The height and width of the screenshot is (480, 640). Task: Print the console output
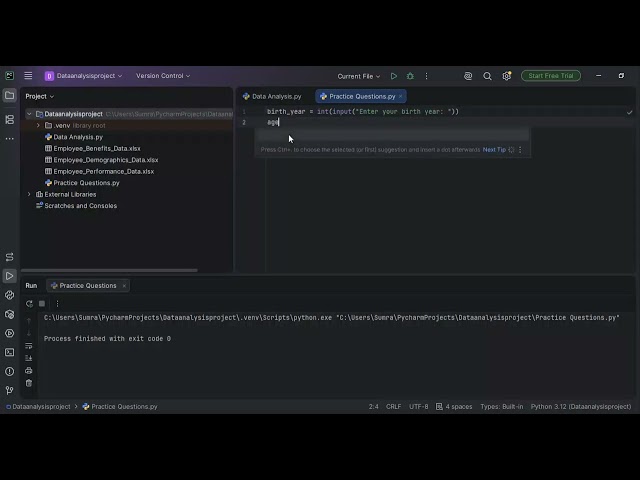click(x=29, y=371)
